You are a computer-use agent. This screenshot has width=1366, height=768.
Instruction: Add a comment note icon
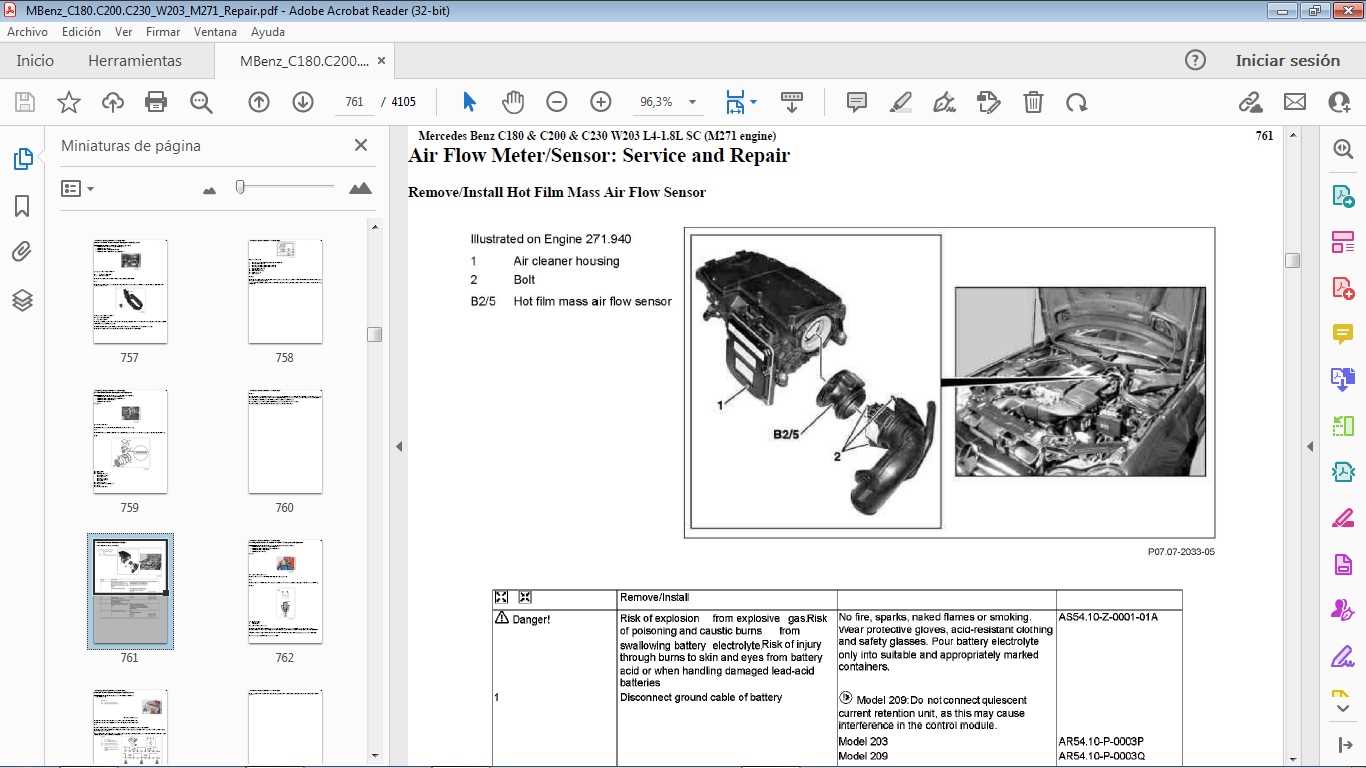point(857,102)
